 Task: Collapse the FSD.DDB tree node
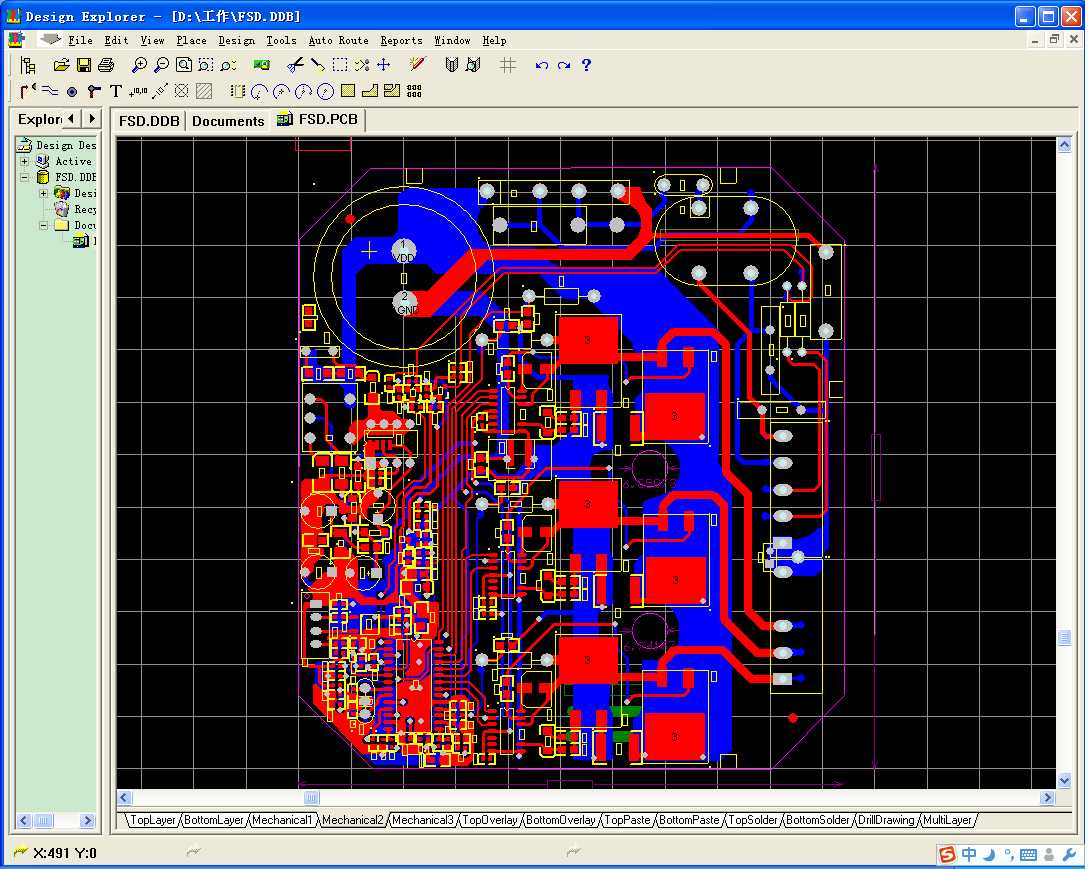[x=24, y=177]
